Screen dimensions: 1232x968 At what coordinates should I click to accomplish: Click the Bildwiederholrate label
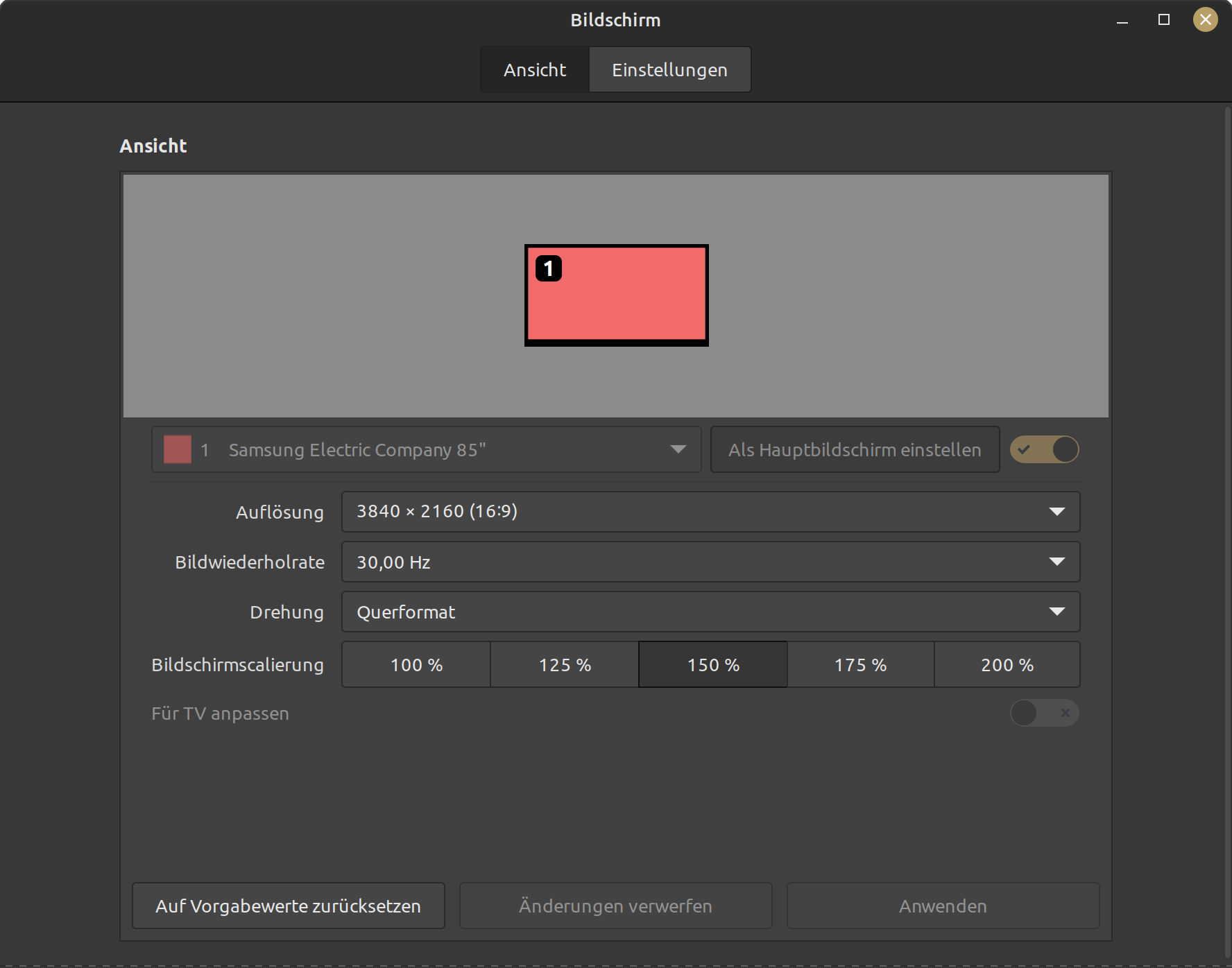click(250, 562)
